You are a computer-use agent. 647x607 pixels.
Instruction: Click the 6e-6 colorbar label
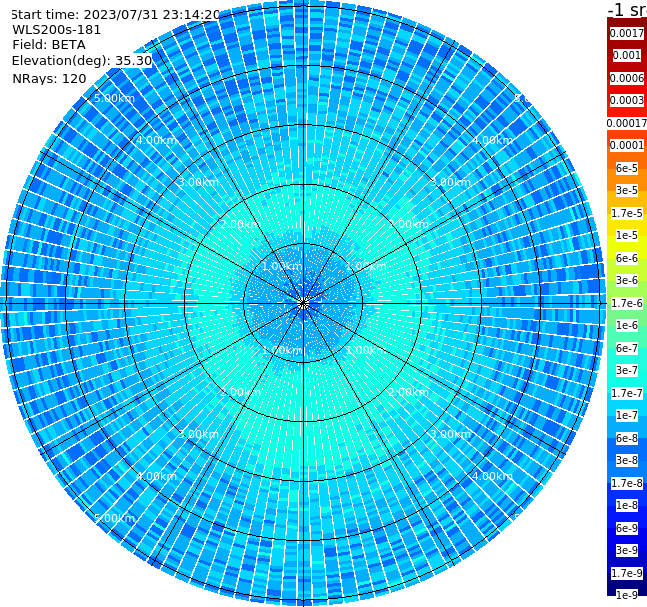pyautogui.click(x=627, y=258)
